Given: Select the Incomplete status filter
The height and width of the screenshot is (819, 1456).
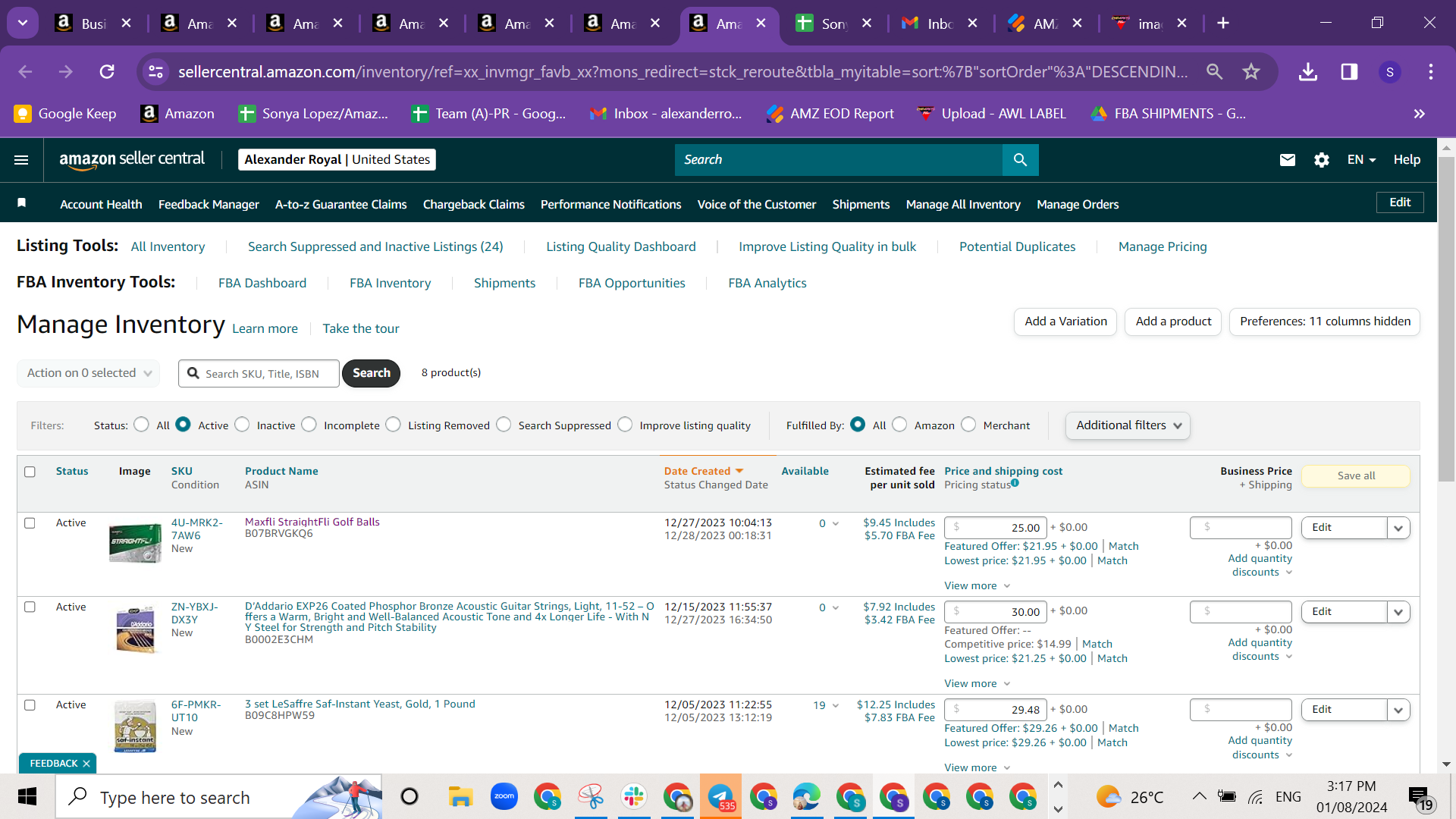Looking at the screenshot, I should pos(309,425).
